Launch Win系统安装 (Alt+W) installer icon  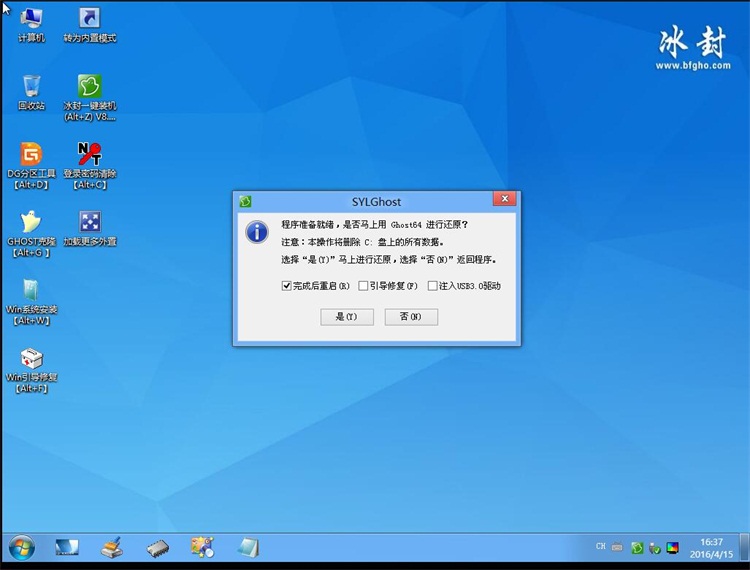pos(31,301)
